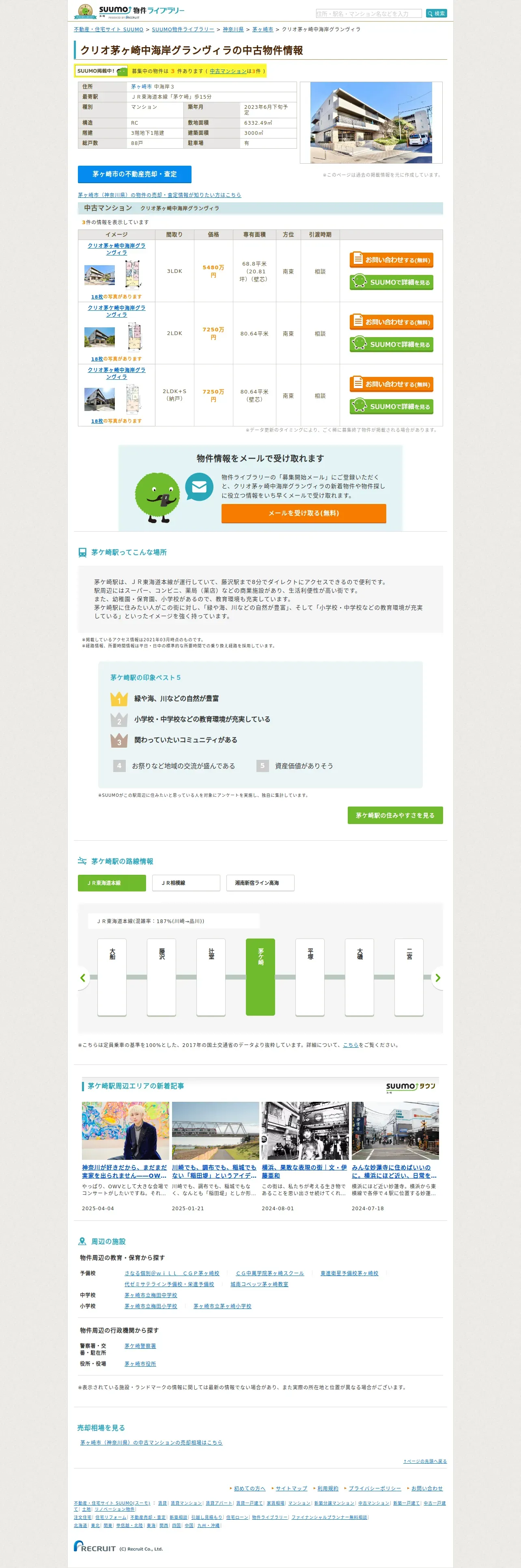Click the green 茅ケ崎駅の住みやすさを見る button
Image resolution: width=521 pixels, height=1568 pixels.
pos(395,815)
